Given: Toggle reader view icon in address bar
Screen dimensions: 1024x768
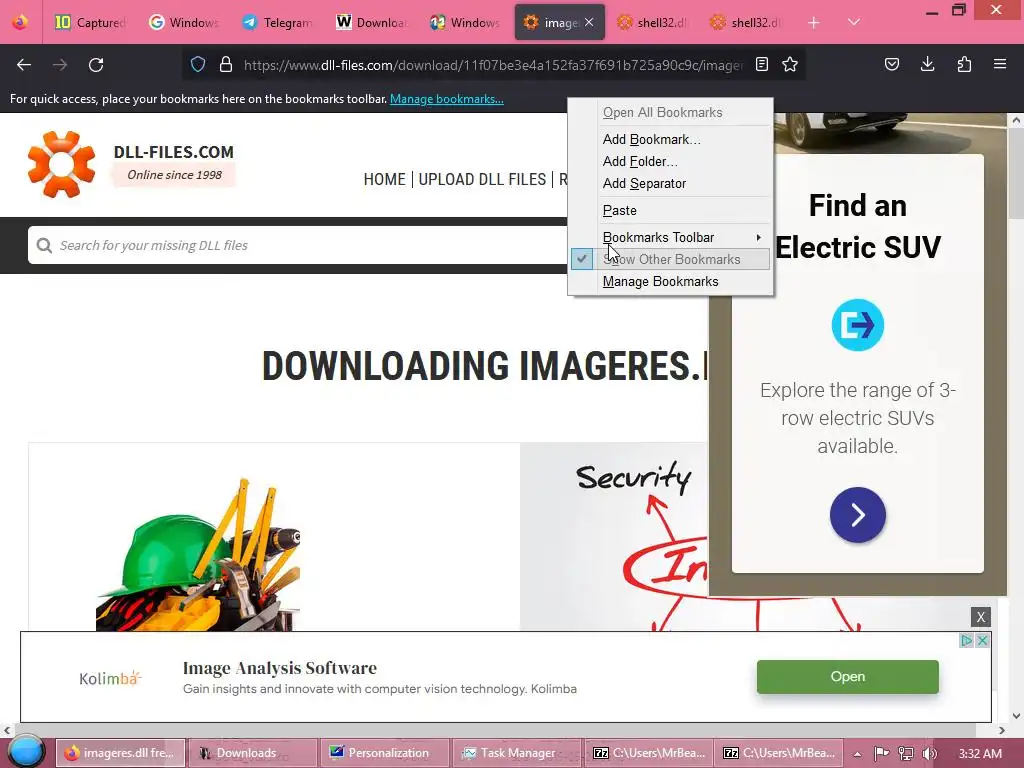Looking at the screenshot, I should coord(761,64).
